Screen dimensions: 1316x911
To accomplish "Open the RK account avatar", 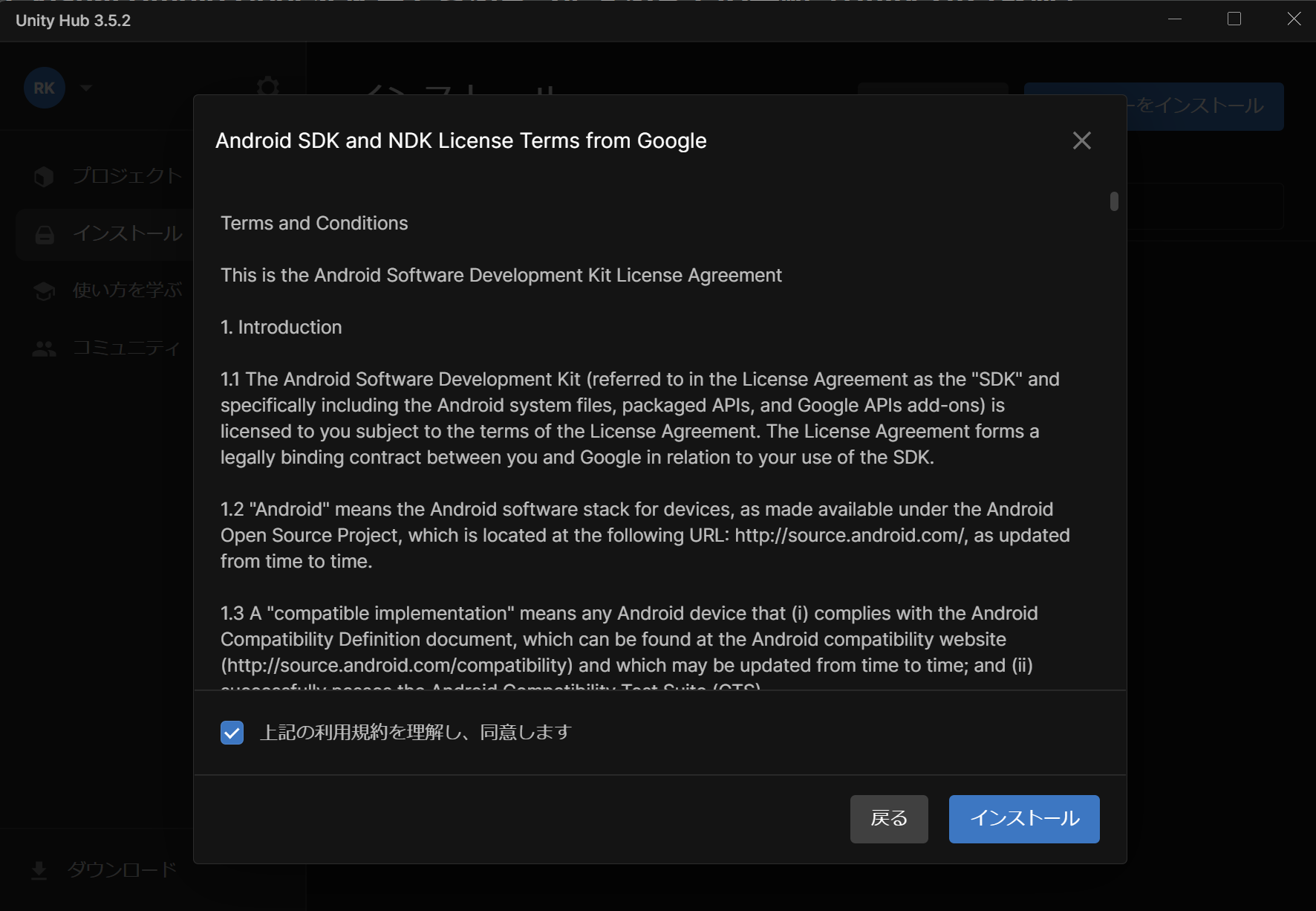I will [x=45, y=88].
